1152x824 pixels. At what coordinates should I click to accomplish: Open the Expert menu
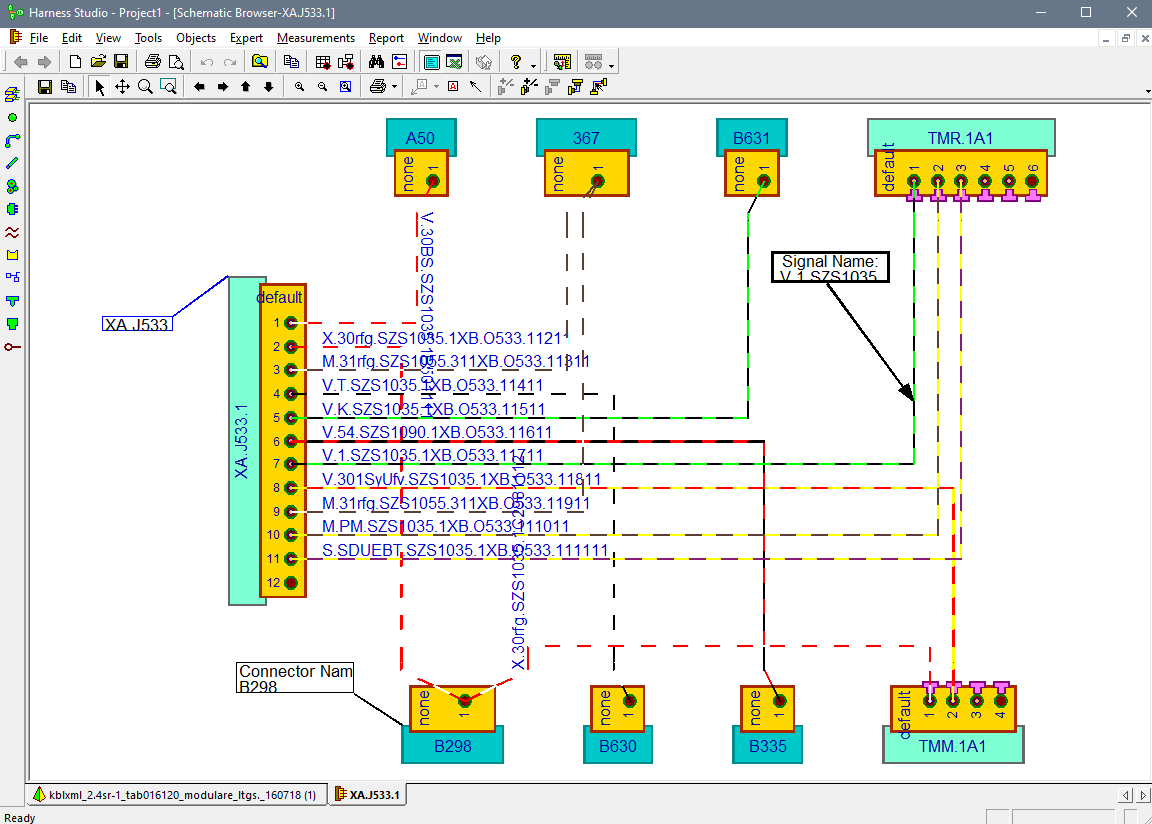(x=246, y=38)
